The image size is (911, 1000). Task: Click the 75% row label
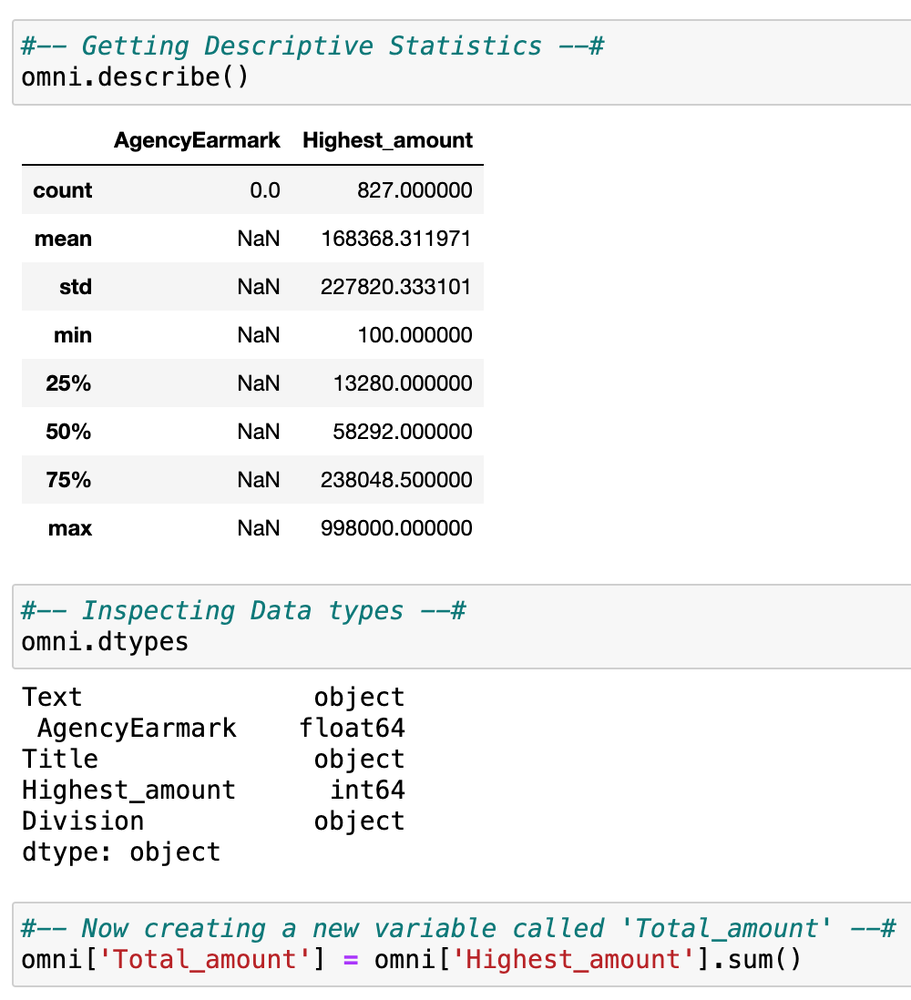(x=68, y=480)
